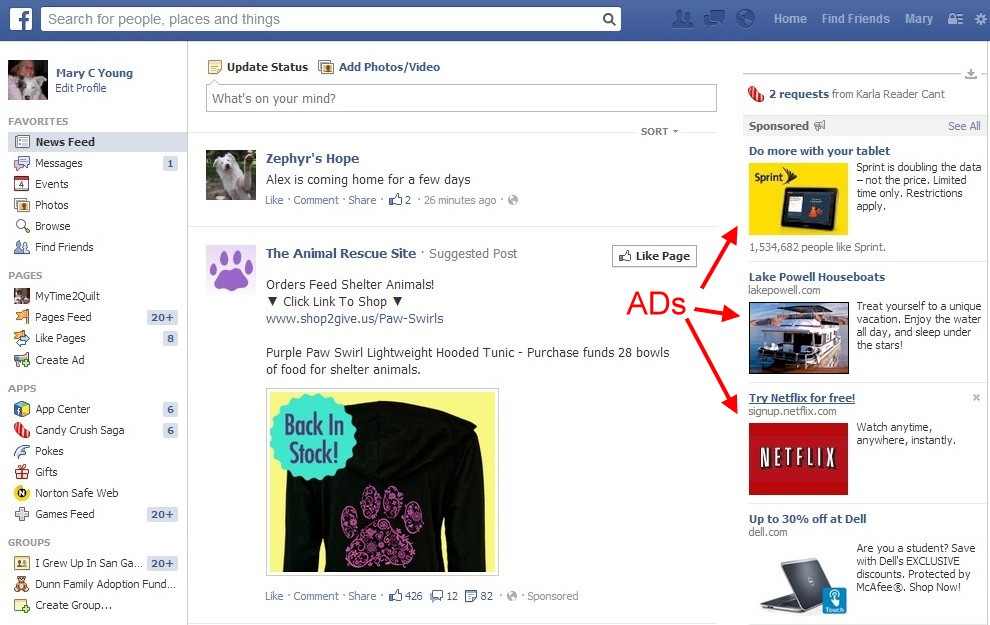The height and width of the screenshot is (625, 990).
Task: Open the shop2give Paw-Swirls link
Action: (x=354, y=319)
